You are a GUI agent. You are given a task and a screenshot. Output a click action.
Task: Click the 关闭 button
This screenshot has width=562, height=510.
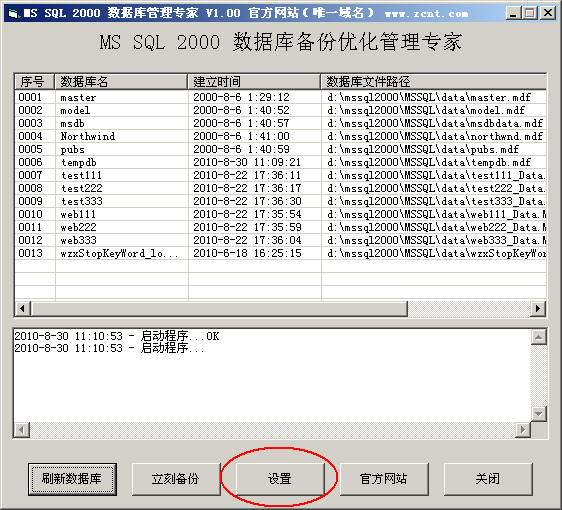[x=488, y=479]
